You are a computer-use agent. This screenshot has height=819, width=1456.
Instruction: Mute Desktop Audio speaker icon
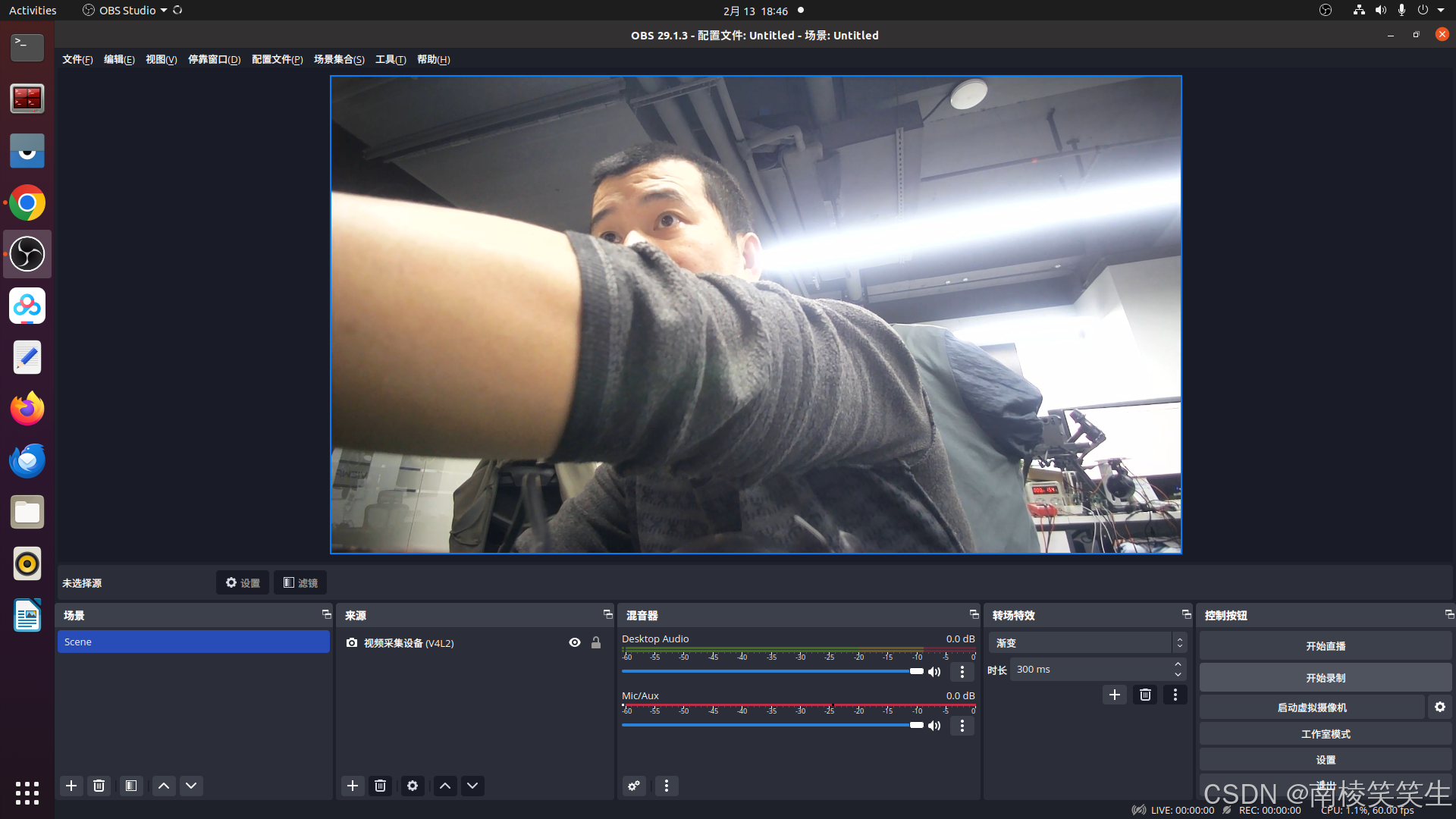[x=934, y=672]
